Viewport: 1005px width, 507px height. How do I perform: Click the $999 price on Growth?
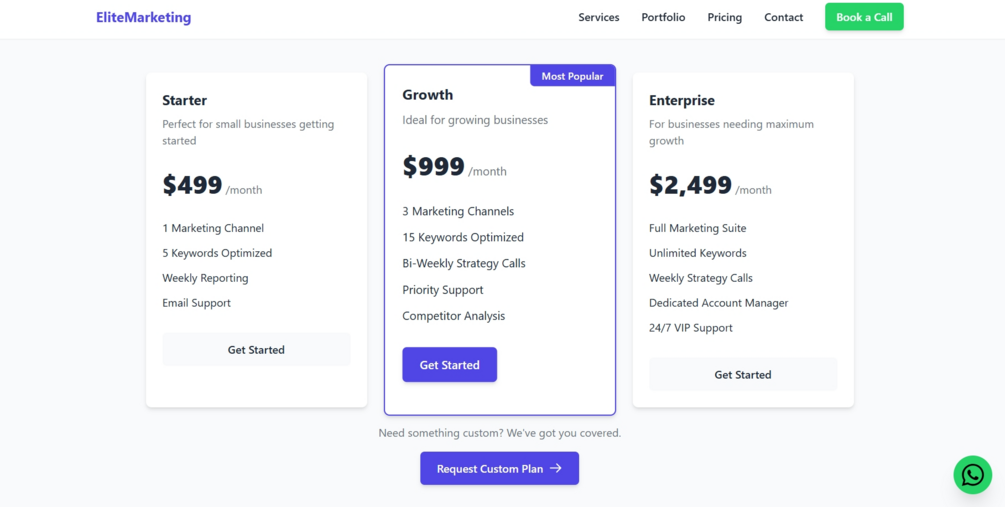tap(433, 167)
